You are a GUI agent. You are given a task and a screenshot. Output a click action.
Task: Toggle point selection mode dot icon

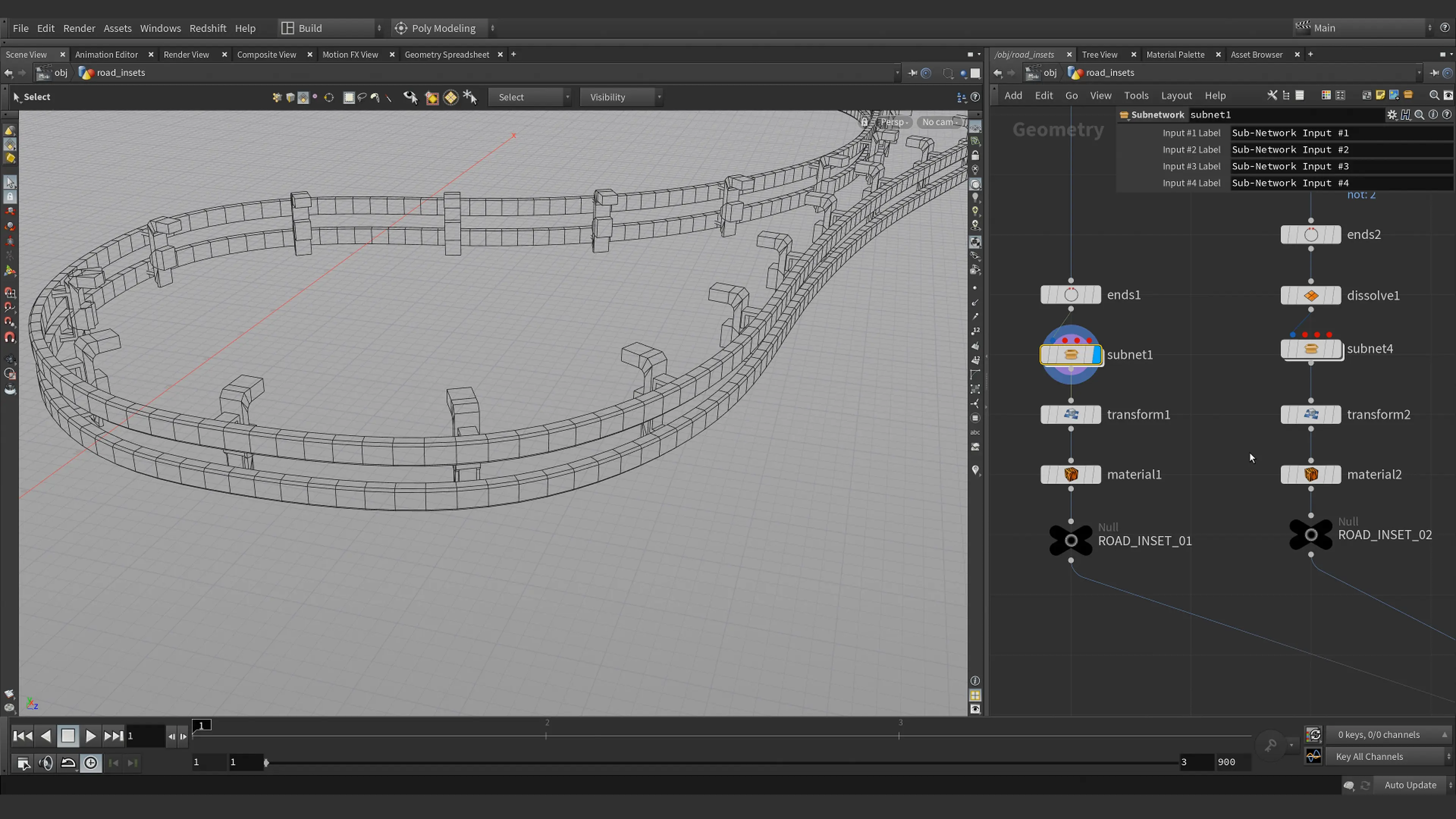click(x=315, y=97)
